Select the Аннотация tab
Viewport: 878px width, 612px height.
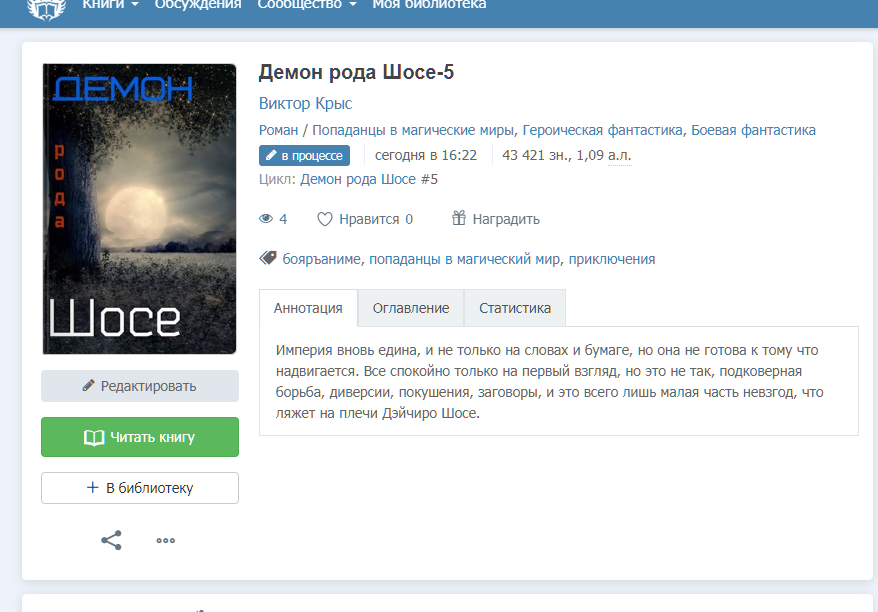[308, 308]
